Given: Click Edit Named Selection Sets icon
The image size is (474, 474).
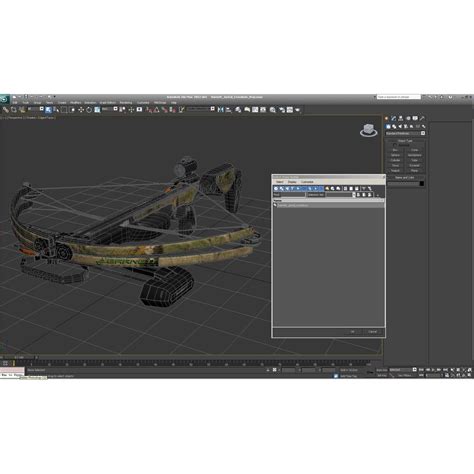Looking at the screenshot, I should (x=182, y=110).
